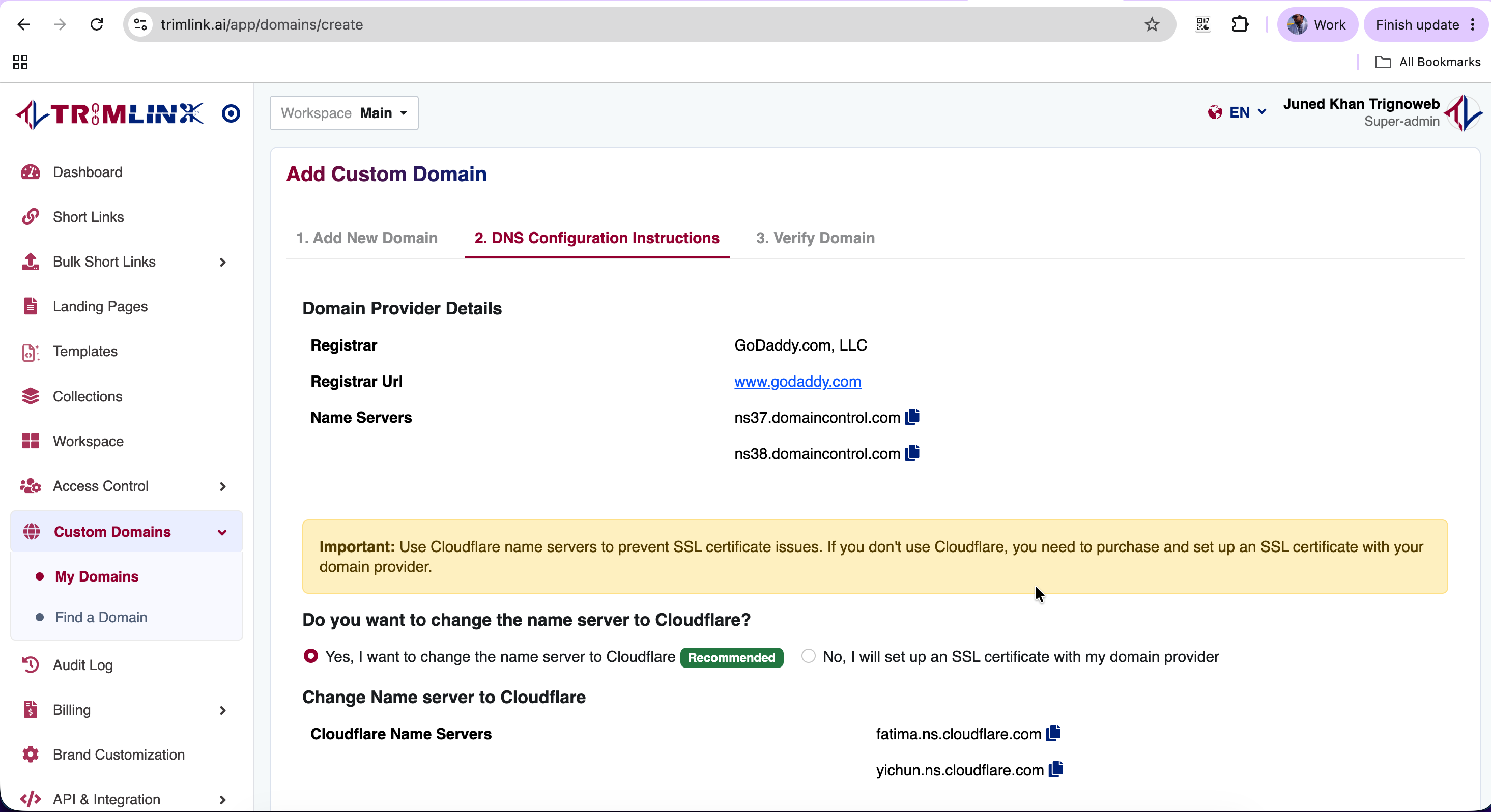Open Find a Domain in sidebar
This screenshot has height=812, width=1491.
(x=101, y=617)
